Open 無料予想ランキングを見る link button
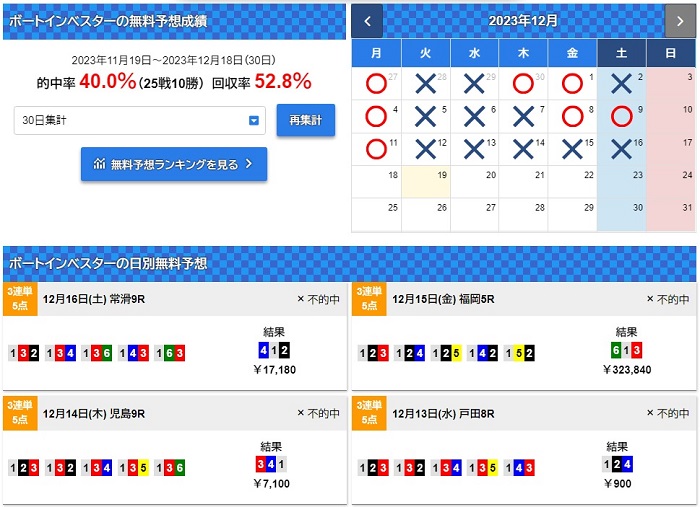The width and height of the screenshot is (700, 507). pyautogui.click(x=174, y=163)
